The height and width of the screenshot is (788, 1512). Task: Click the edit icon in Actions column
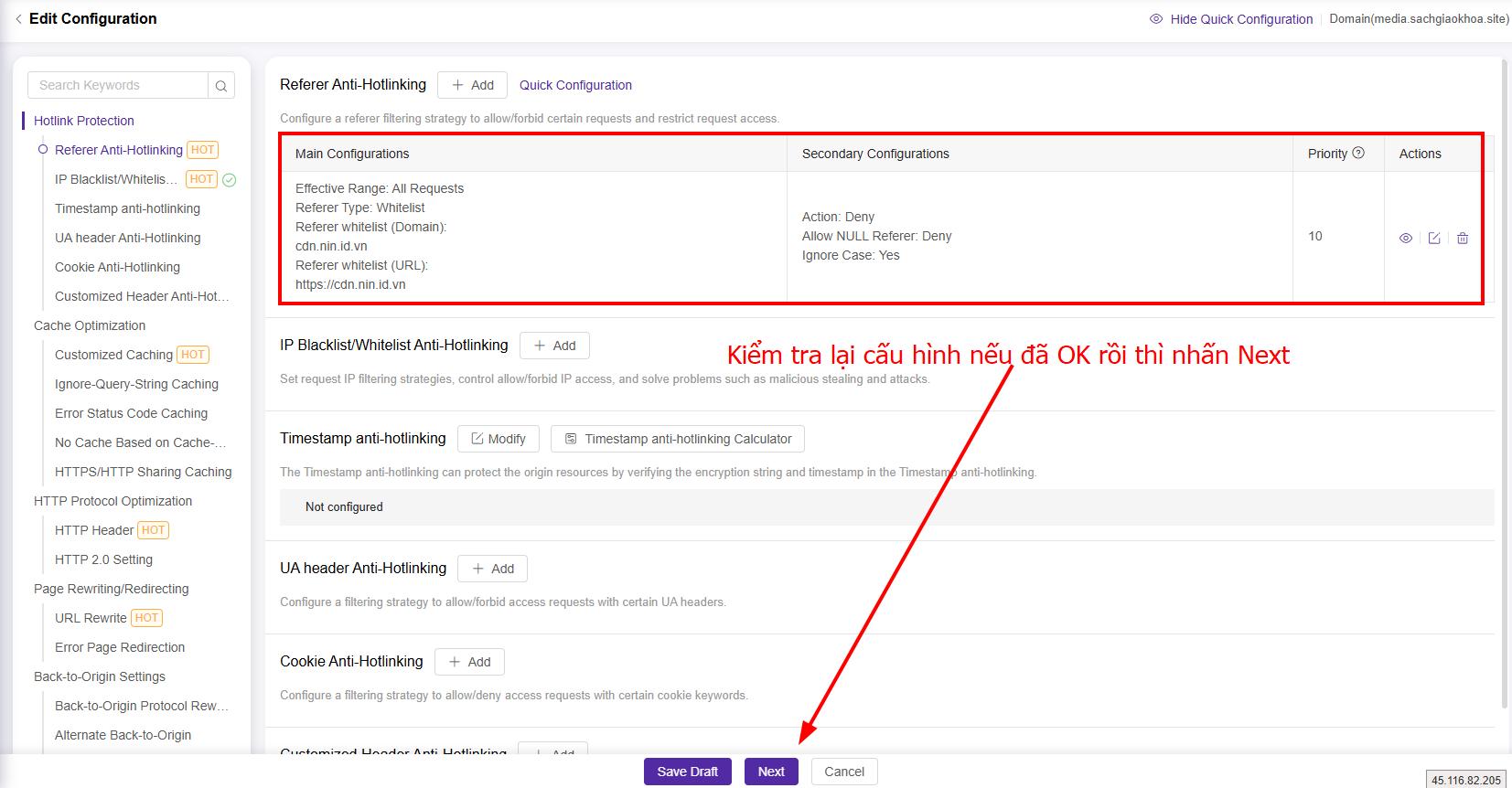(x=1434, y=239)
